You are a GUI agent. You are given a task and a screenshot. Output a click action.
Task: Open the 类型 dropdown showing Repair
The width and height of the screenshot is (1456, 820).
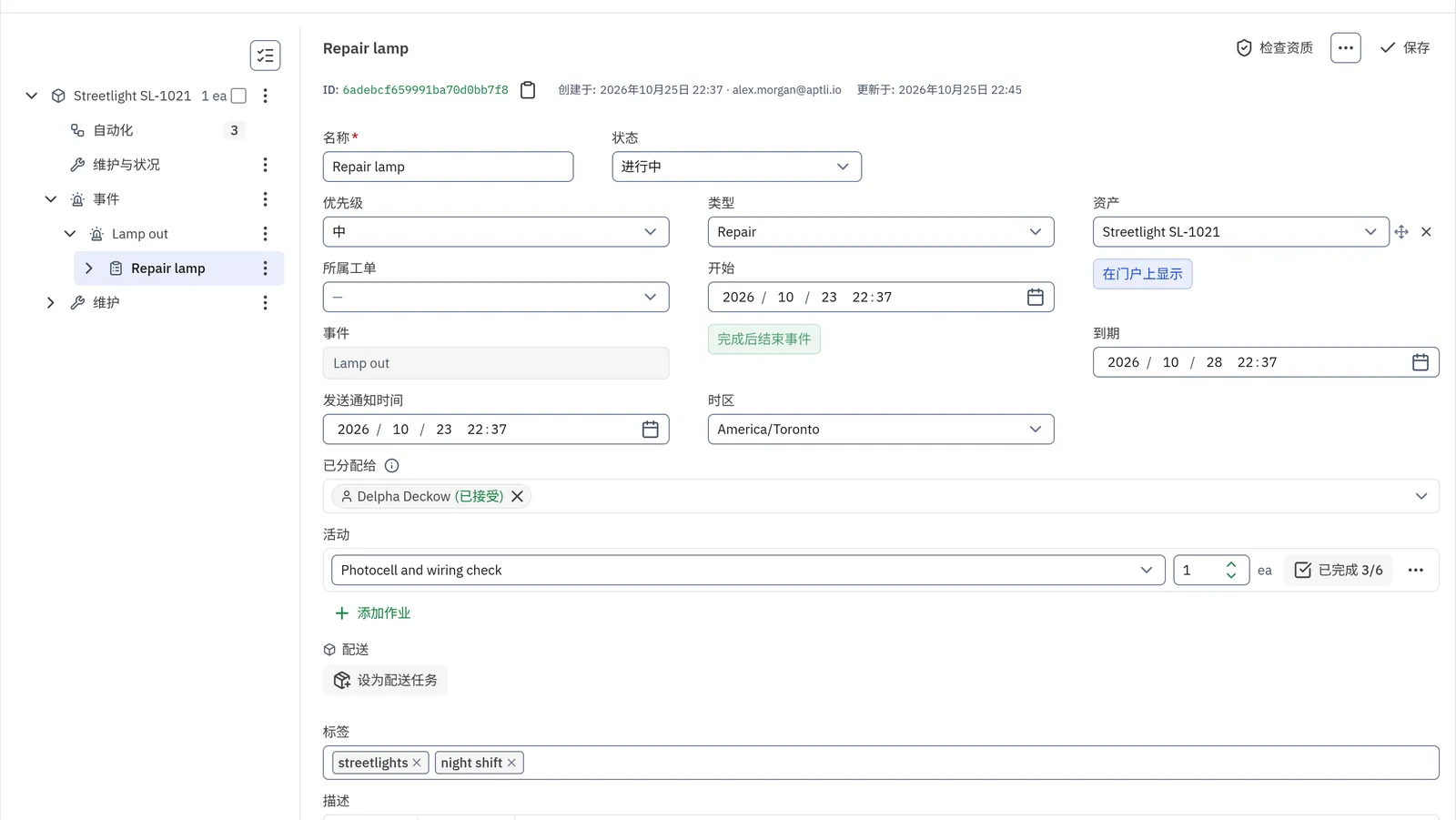click(881, 232)
